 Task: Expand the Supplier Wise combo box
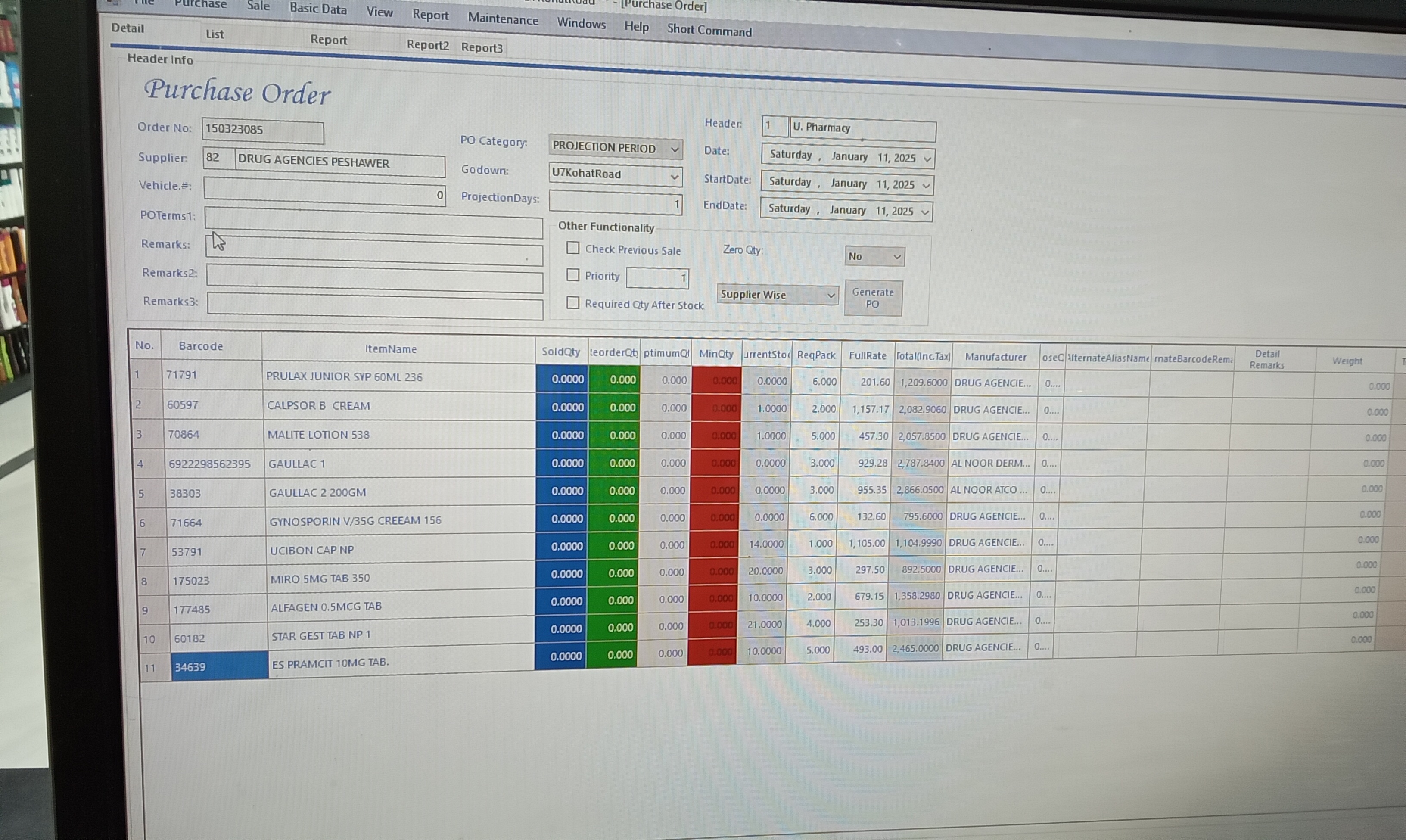[x=831, y=295]
